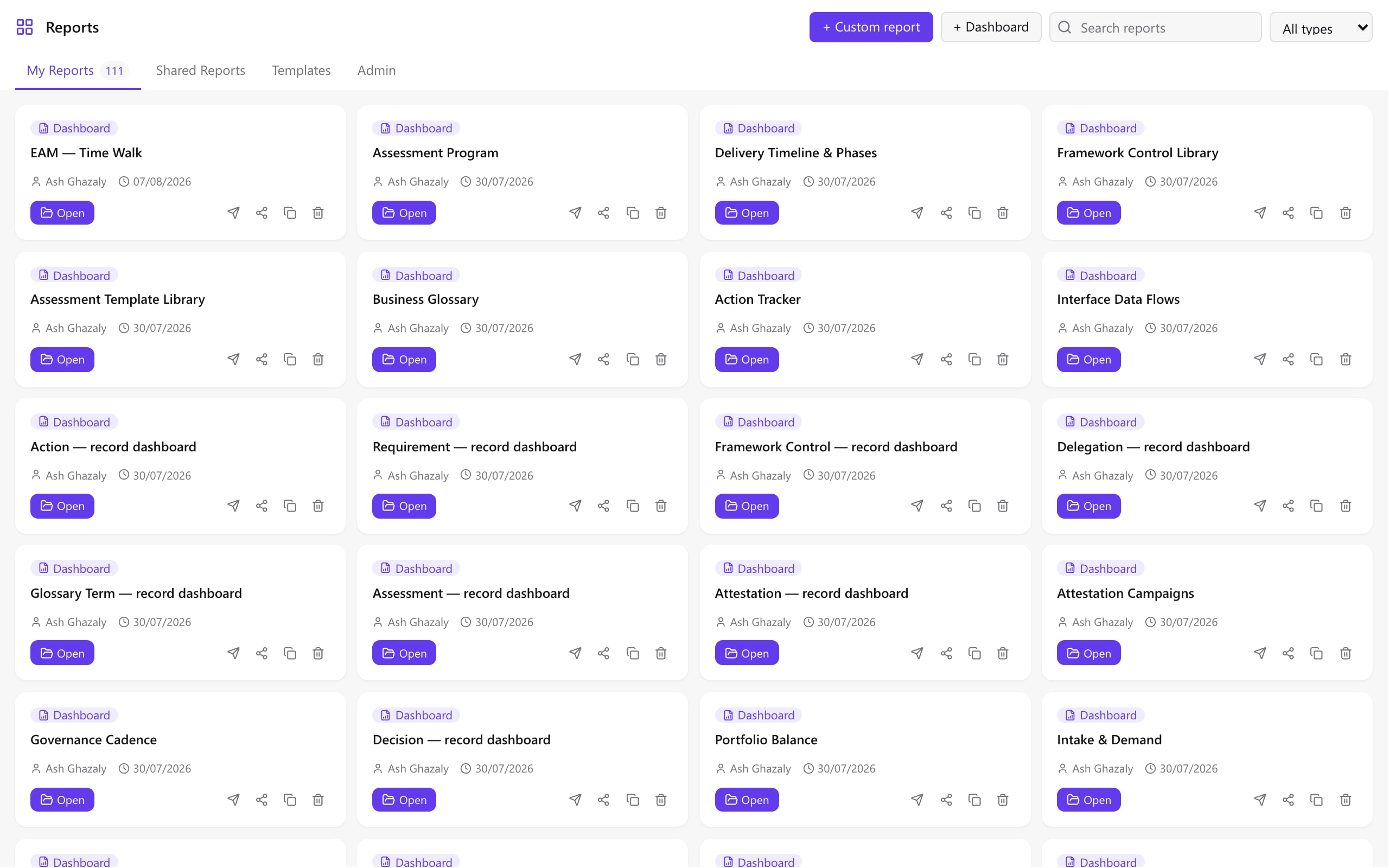Share the Assessment Program dashboard
Screen dimensions: 1389x868
(604, 213)
